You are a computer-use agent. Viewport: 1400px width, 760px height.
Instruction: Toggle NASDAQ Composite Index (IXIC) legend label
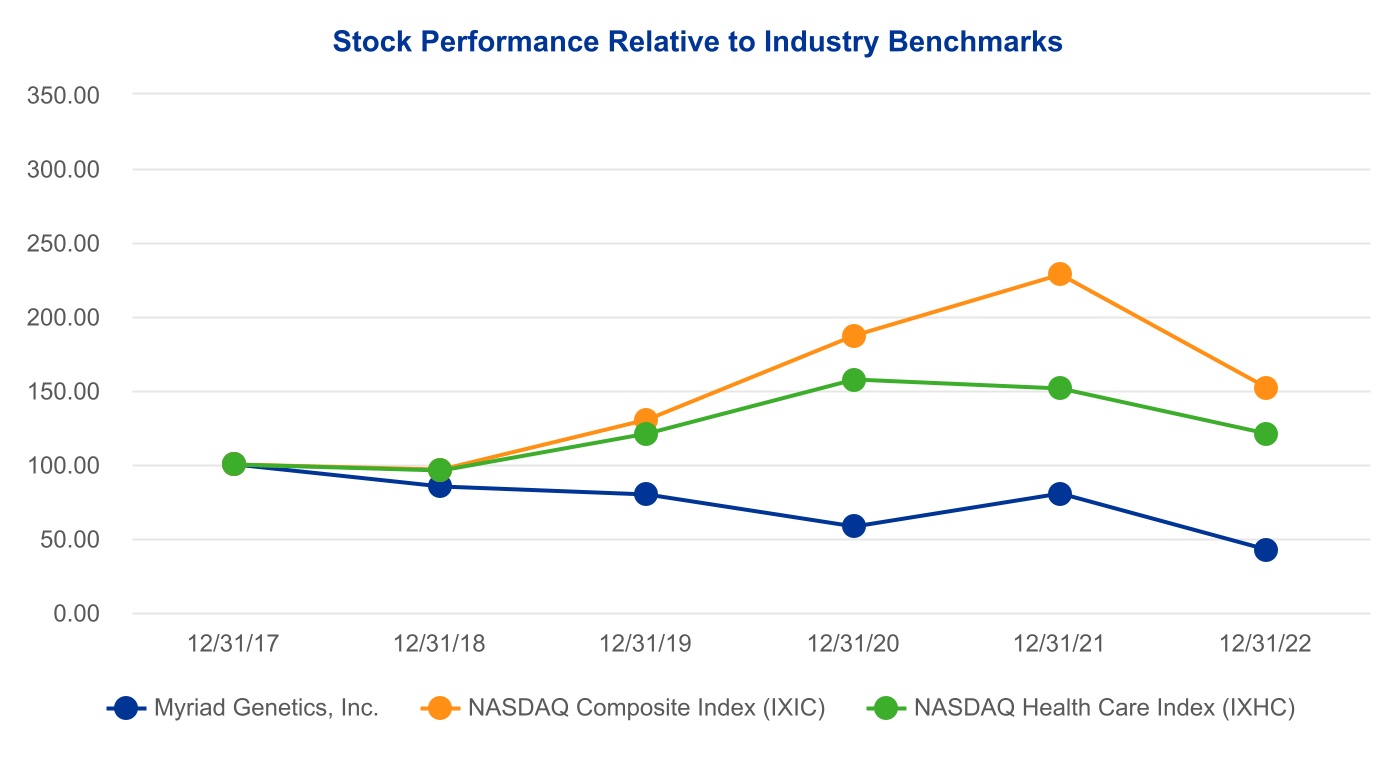click(x=646, y=708)
